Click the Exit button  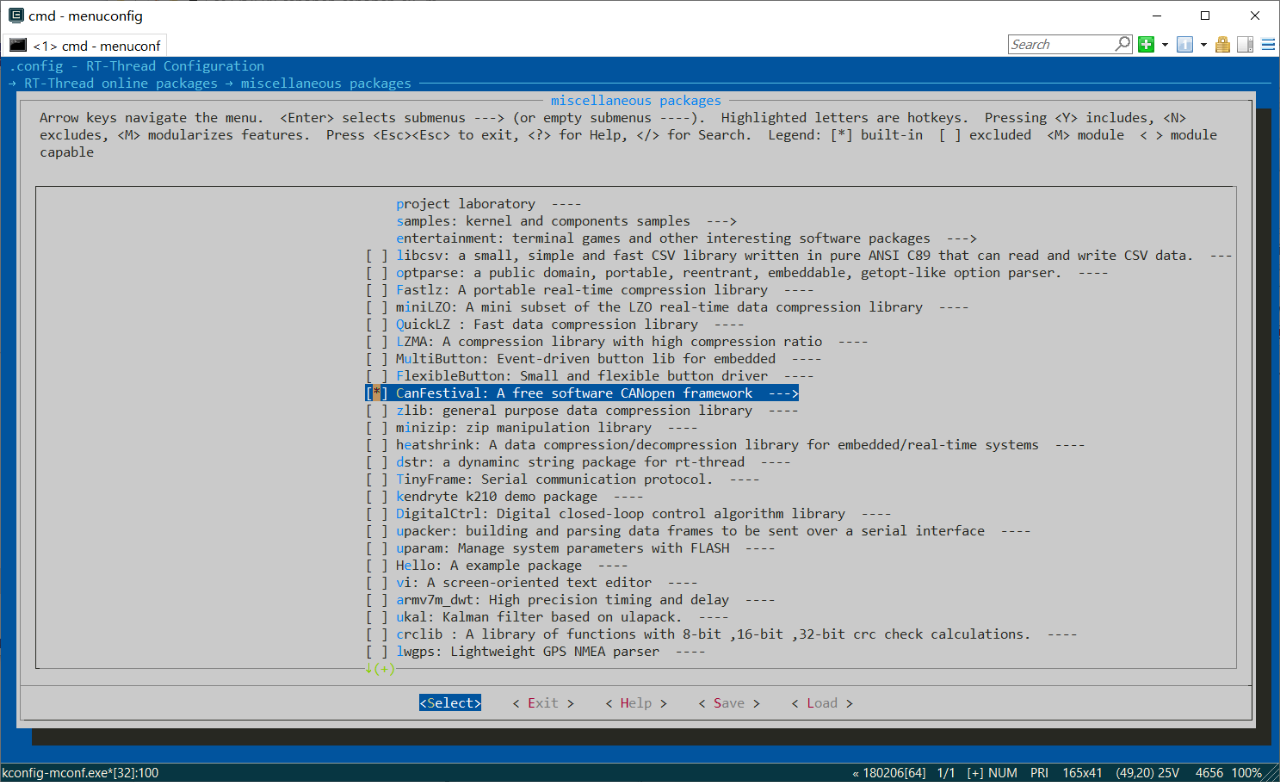pyautogui.click(x=543, y=703)
